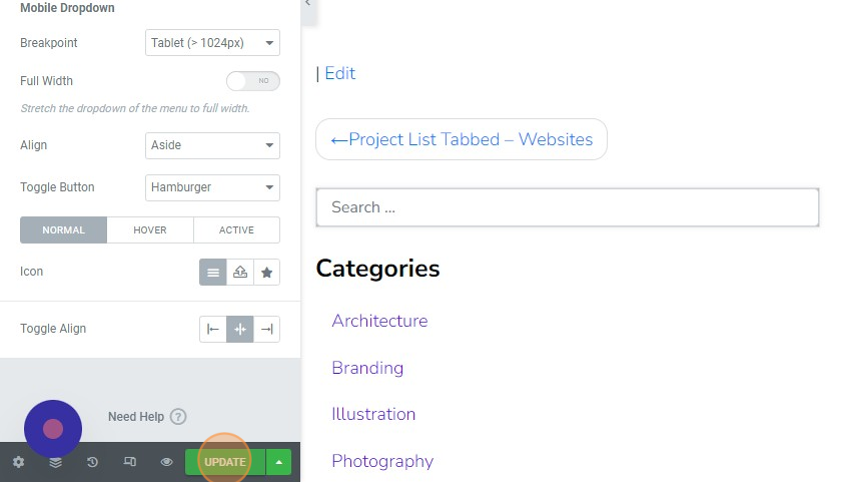Switch to the HOVER state tab
860x482 pixels.
point(150,230)
